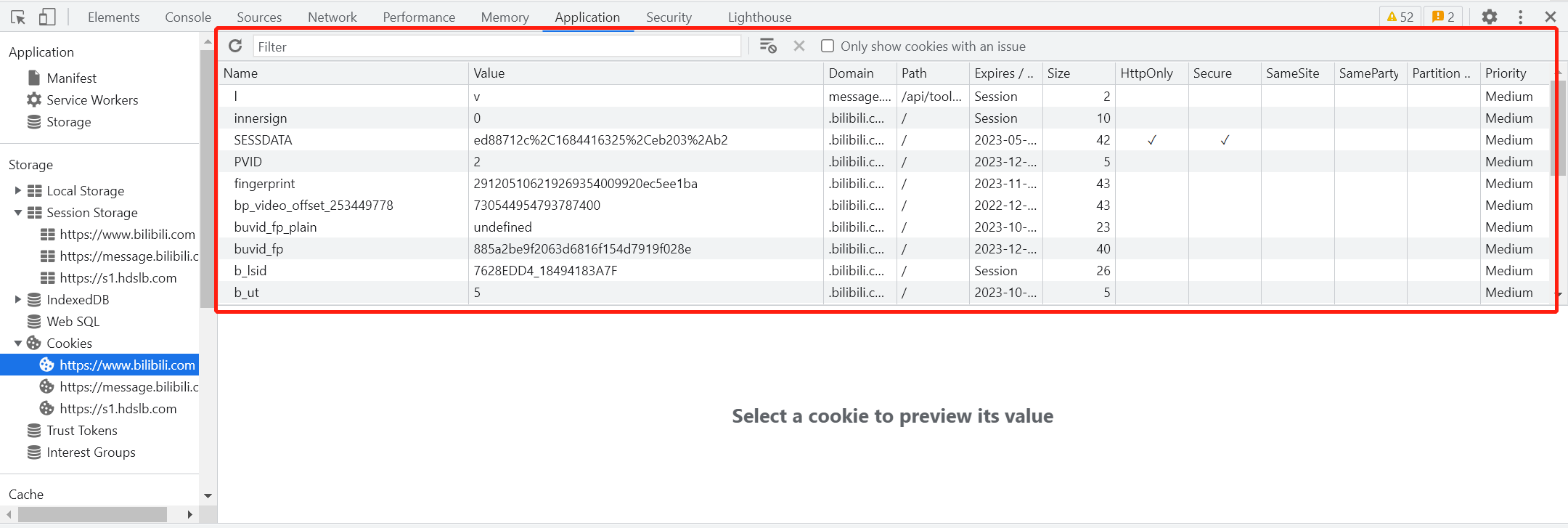The height and width of the screenshot is (528, 1568).
Task: Open the DevTools three-dot menu
Action: (1521, 17)
